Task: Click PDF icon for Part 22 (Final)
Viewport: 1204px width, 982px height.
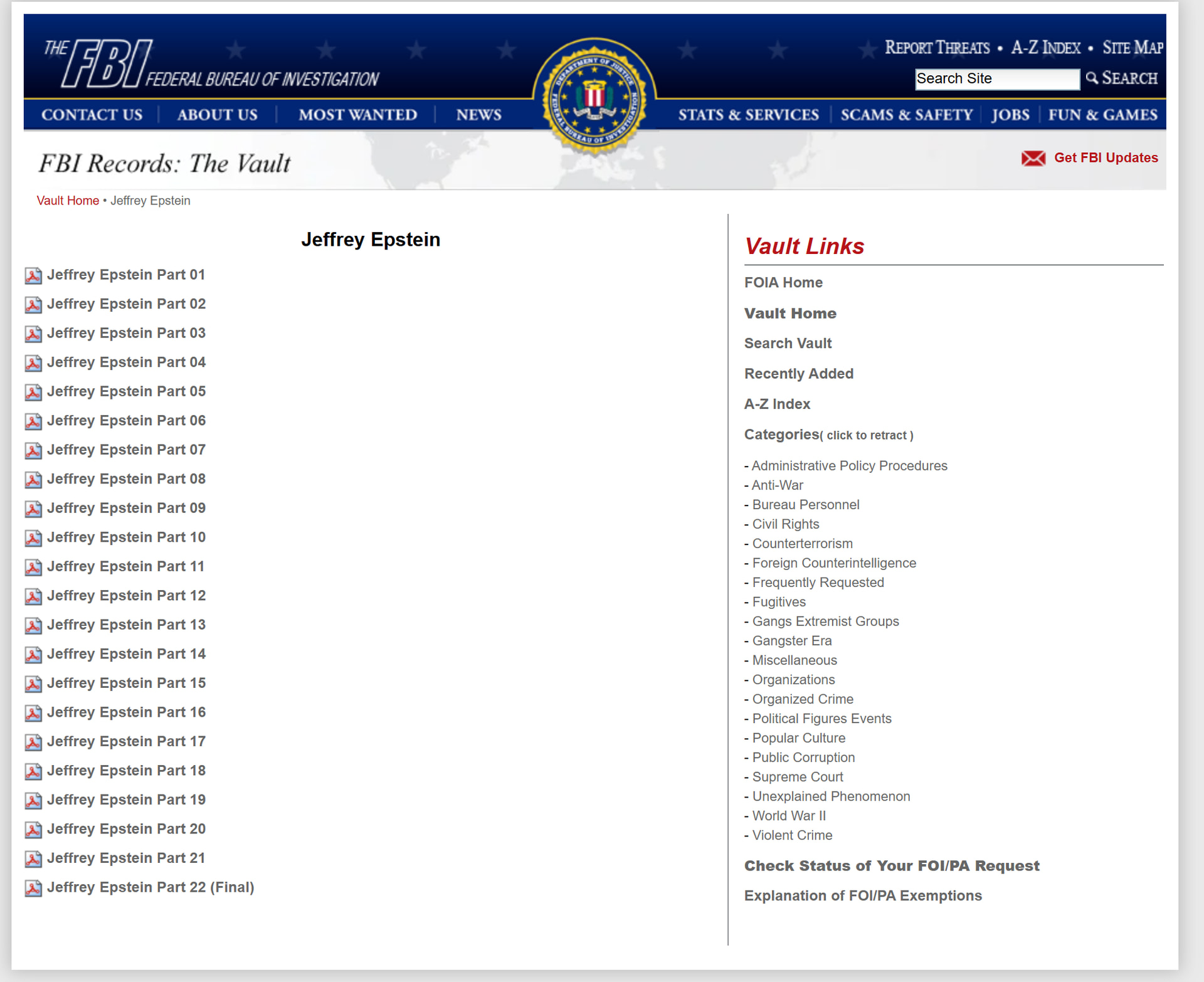Action: (33, 888)
